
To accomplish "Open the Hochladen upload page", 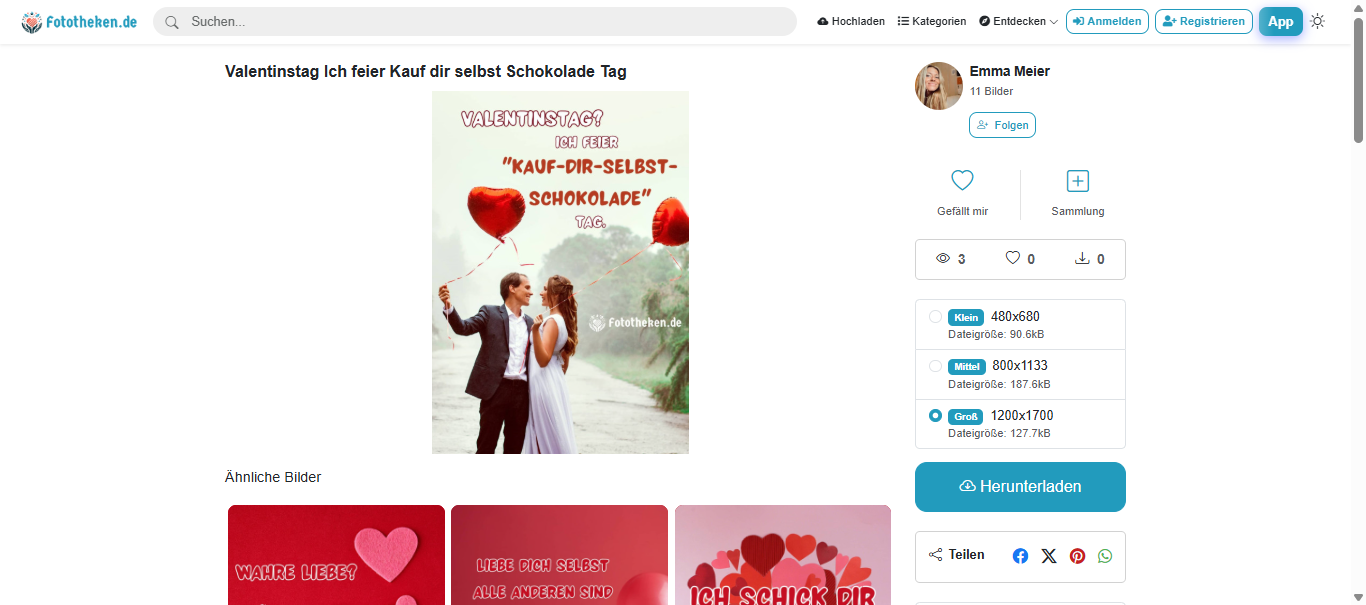I will [851, 21].
